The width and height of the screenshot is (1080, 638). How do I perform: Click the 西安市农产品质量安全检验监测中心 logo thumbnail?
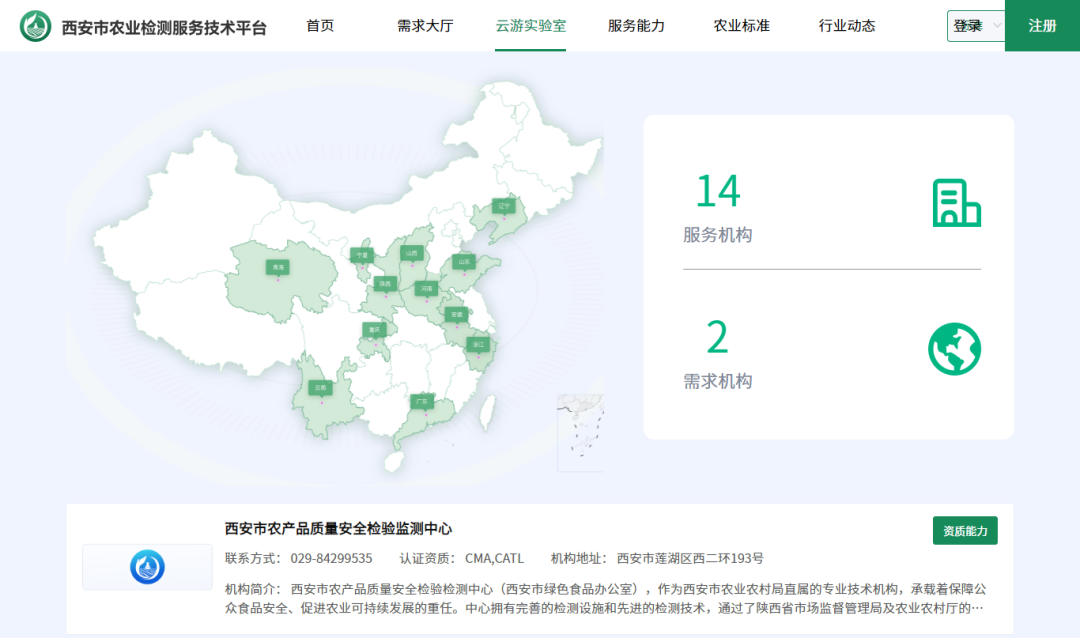[147, 567]
